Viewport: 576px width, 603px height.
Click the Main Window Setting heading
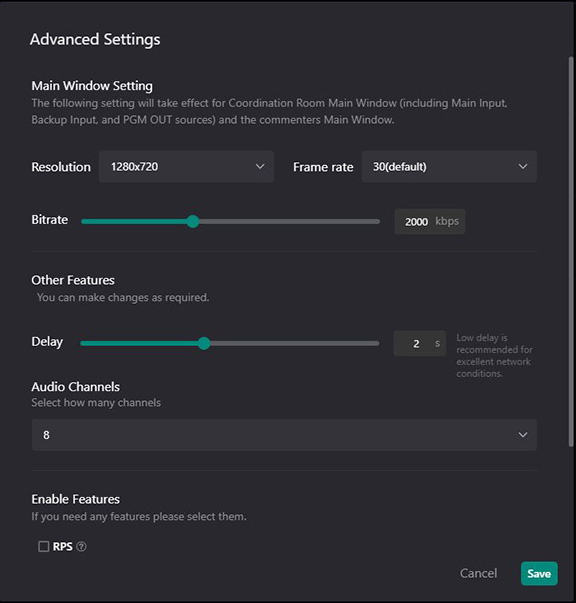click(x=92, y=86)
